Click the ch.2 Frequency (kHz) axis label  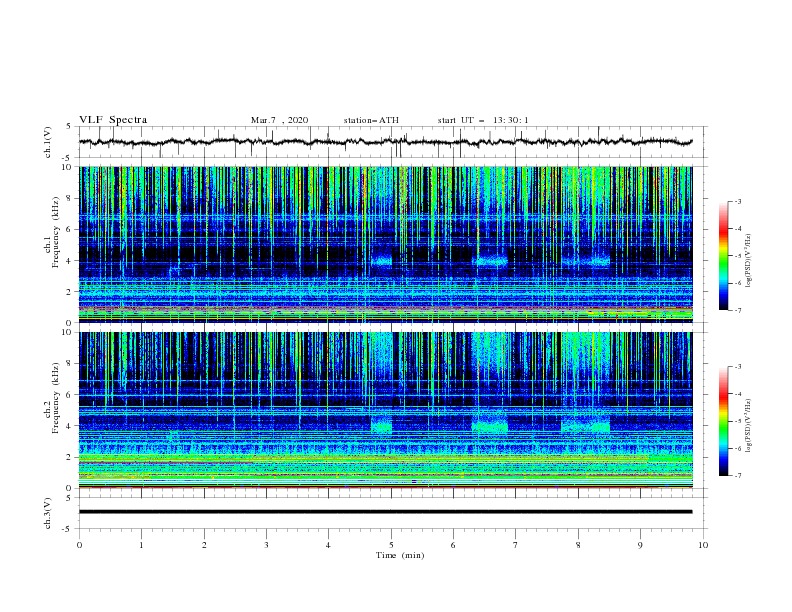click(52, 398)
